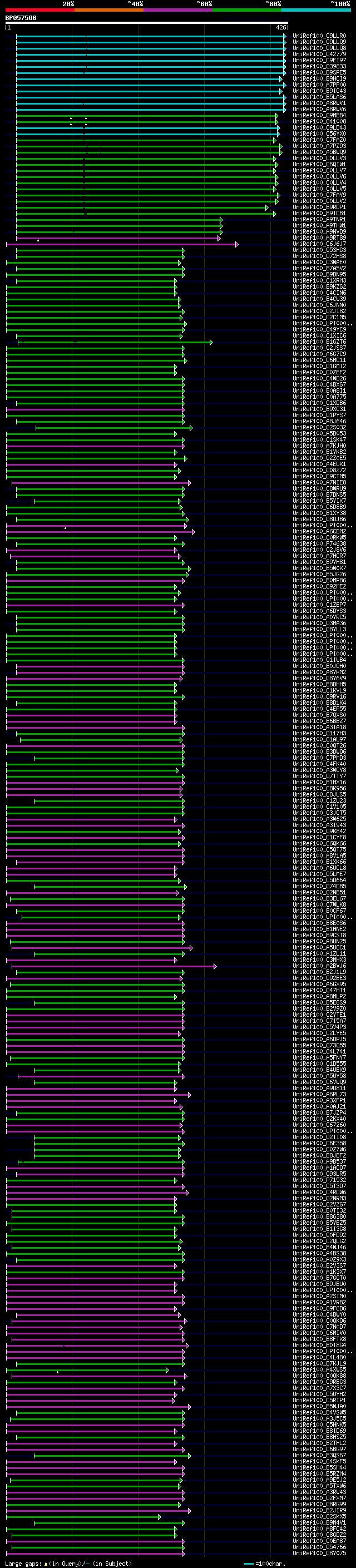Viewport: 356px width, 1568px height.
Task: Click the query end position 426 label
Action: click(x=280, y=27)
